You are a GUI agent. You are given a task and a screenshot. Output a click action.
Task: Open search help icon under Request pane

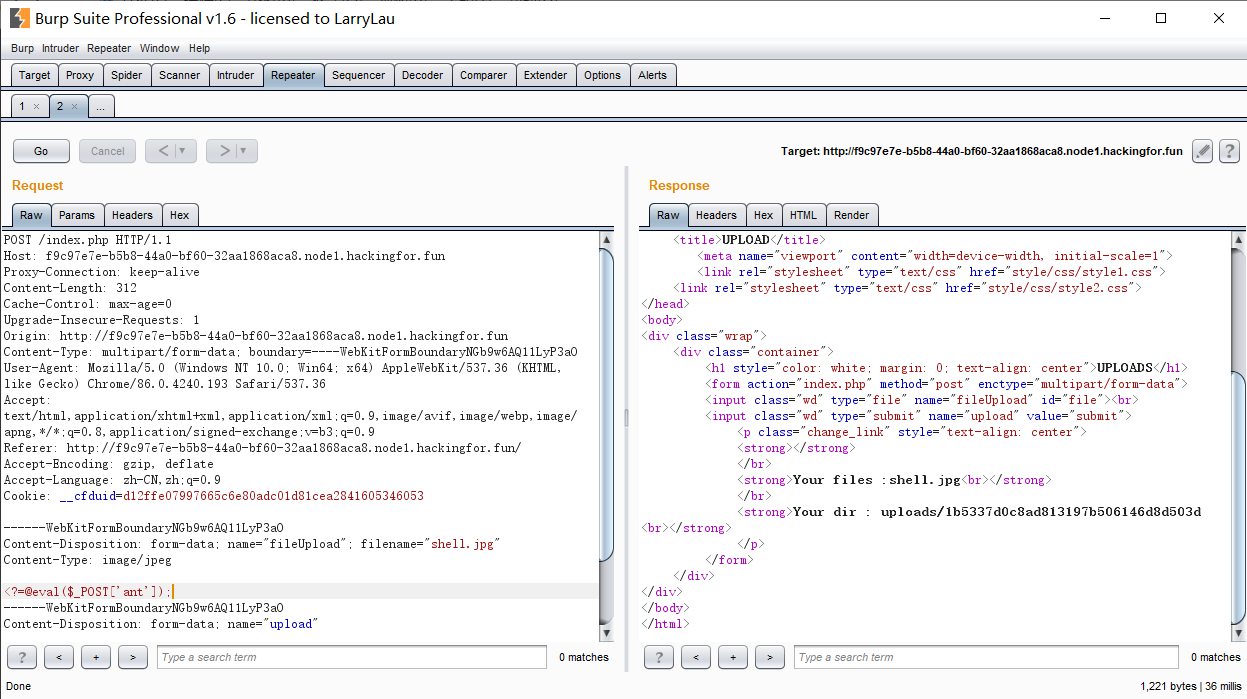pyautogui.click(x=21, y=657)
